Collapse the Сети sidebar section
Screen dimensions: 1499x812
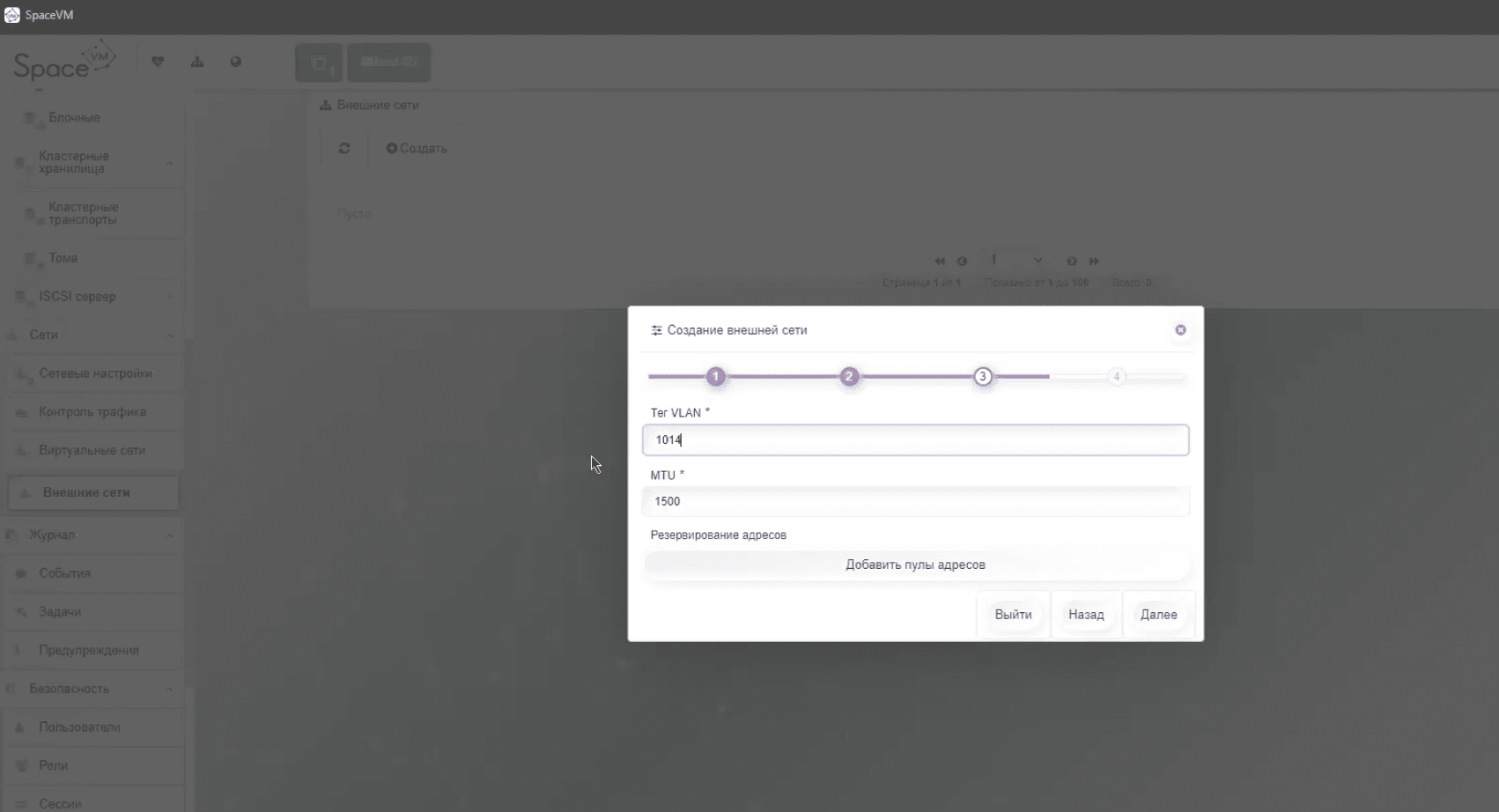coord(169,336)
